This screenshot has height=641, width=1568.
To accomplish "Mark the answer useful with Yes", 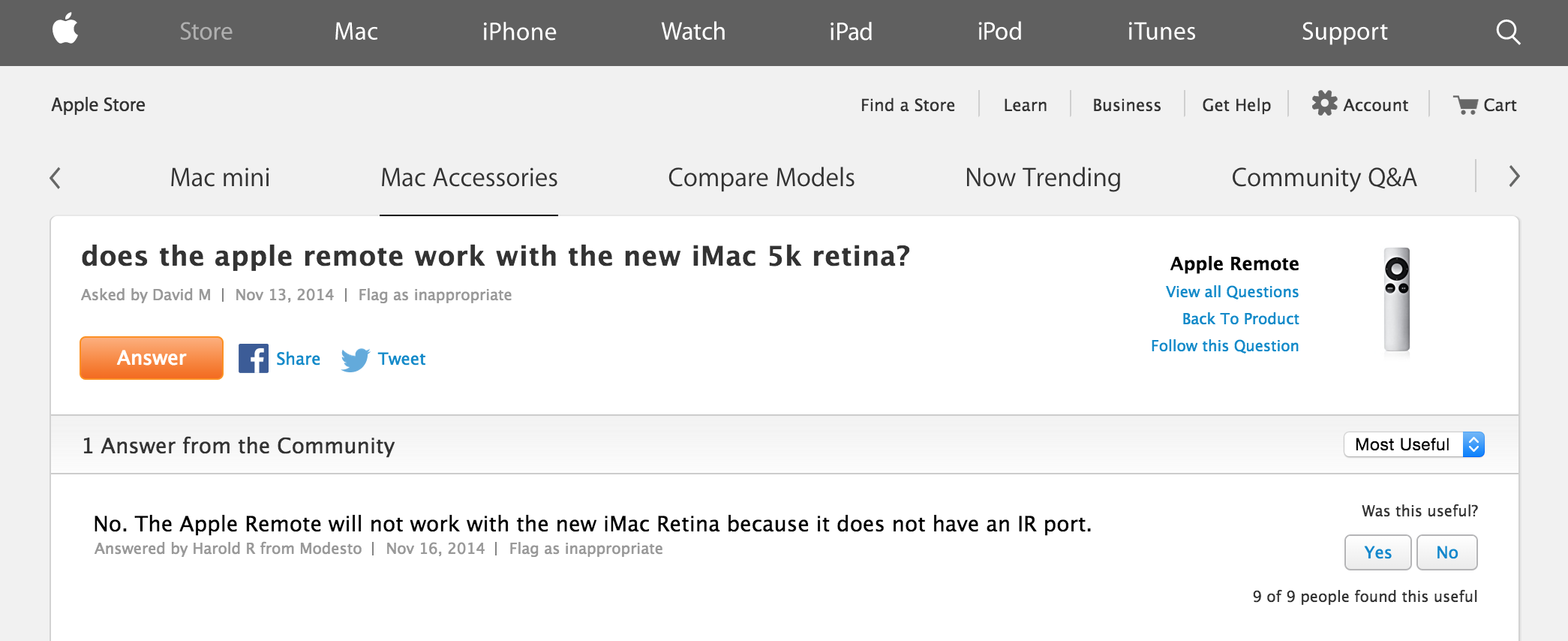I will click(1377, 552).
